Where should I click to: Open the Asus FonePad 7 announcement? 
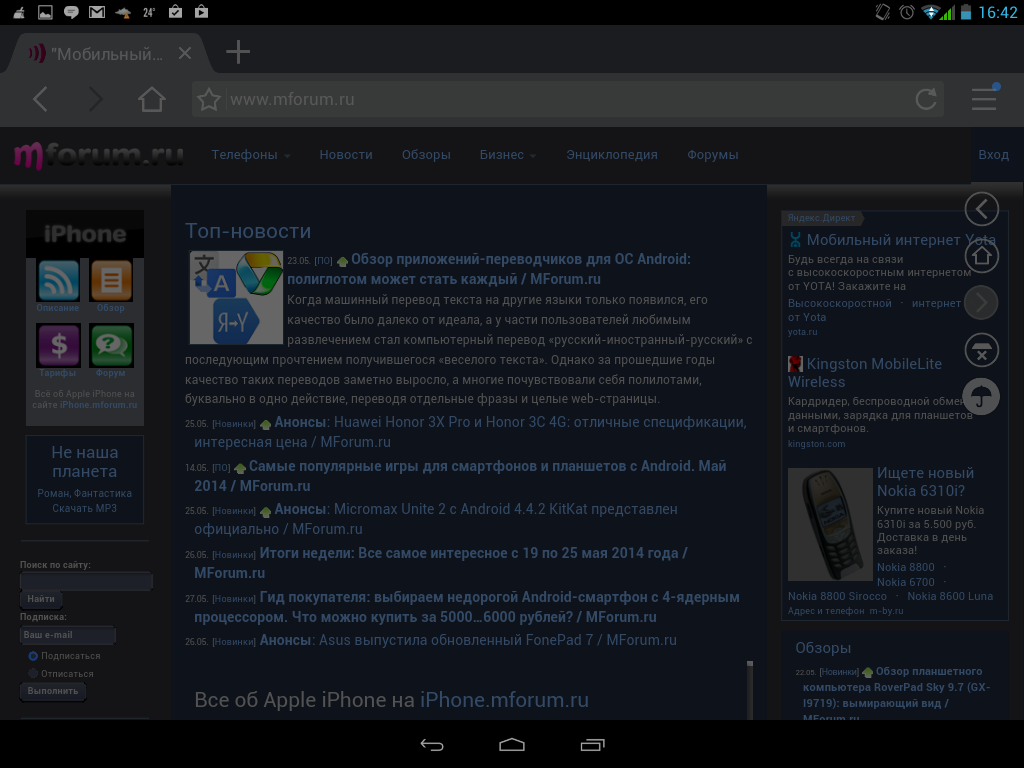coord(468,640)
